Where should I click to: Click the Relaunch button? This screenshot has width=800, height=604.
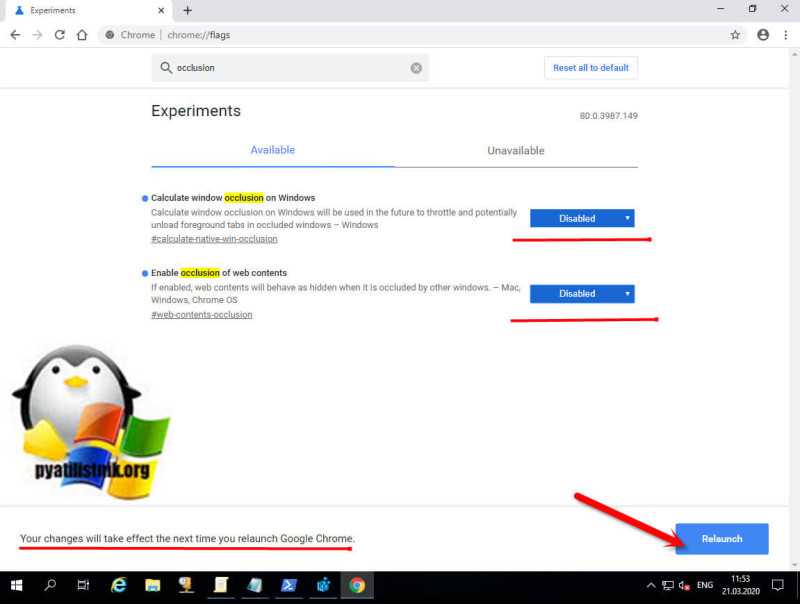722,539
